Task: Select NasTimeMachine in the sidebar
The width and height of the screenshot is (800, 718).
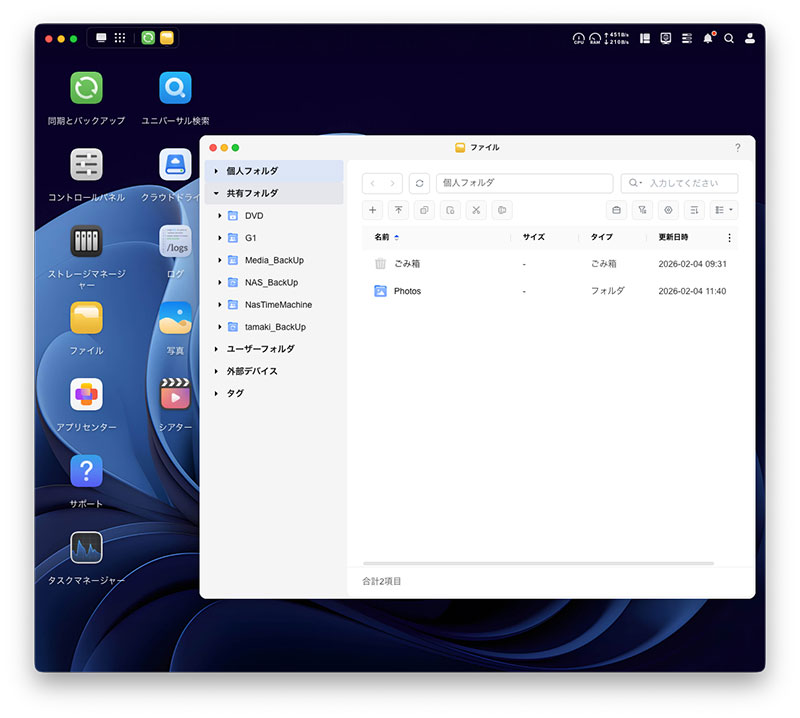Action: 278,305
